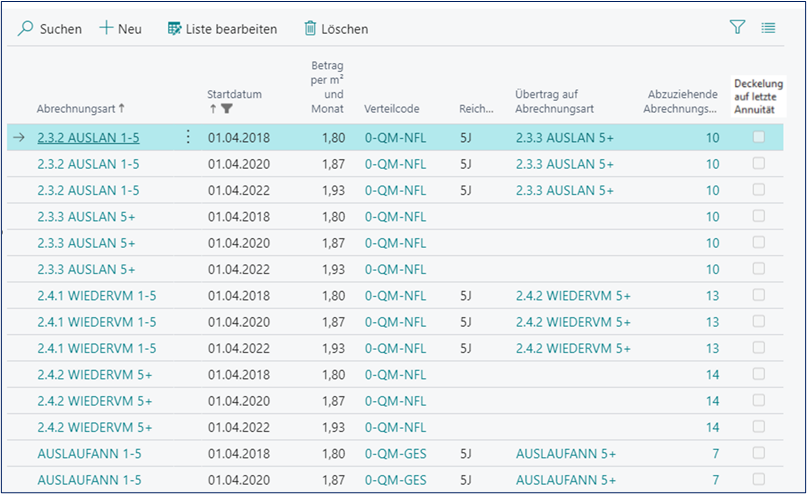Click the Suchen magnifier icon
Image resolution: width=807 pixels, height=494 pixels.
[x=26, y=29]
